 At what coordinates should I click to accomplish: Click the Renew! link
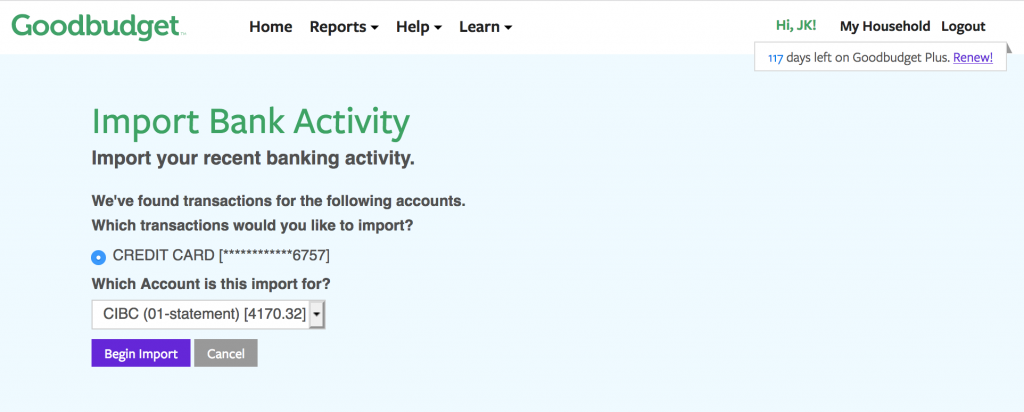[x=972, y=57]
